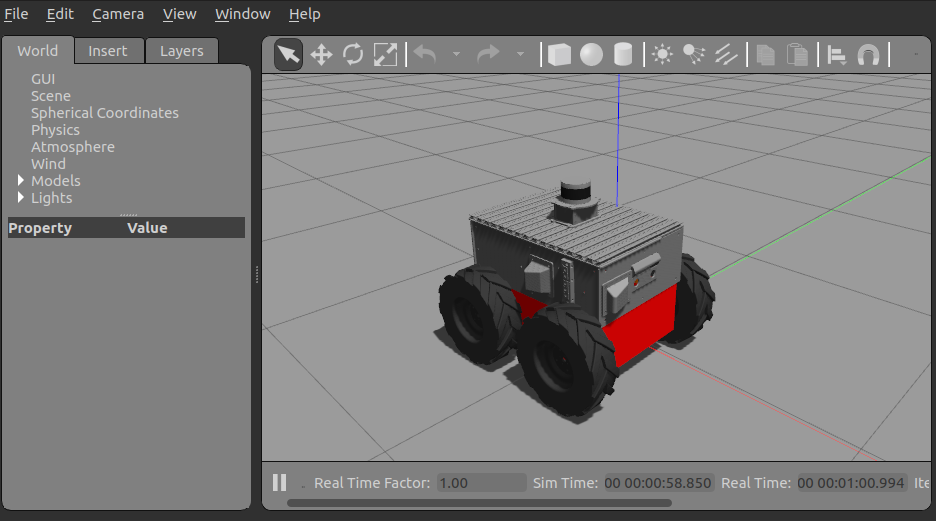Insert a box shape
This screenshot has height=521, width=936.
[x=559, y=54]
